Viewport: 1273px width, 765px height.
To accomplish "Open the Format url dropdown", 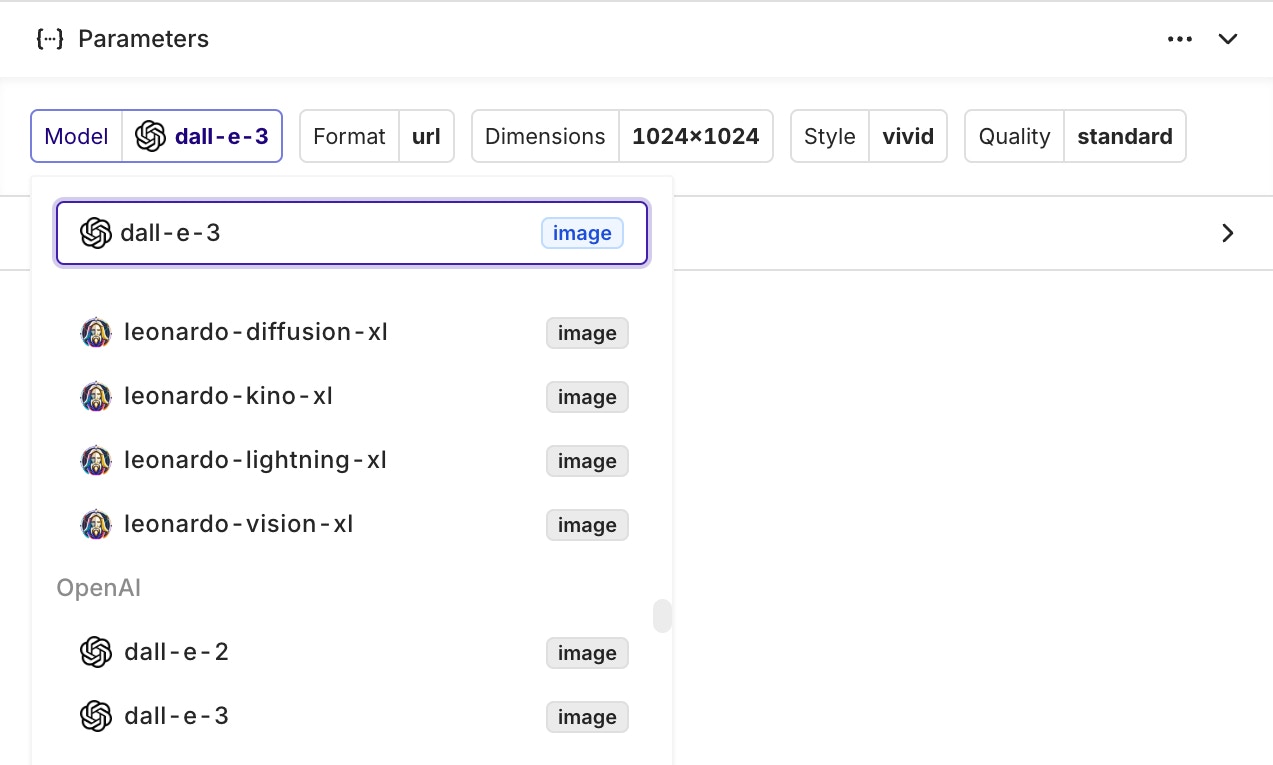I will click(377, 136).
